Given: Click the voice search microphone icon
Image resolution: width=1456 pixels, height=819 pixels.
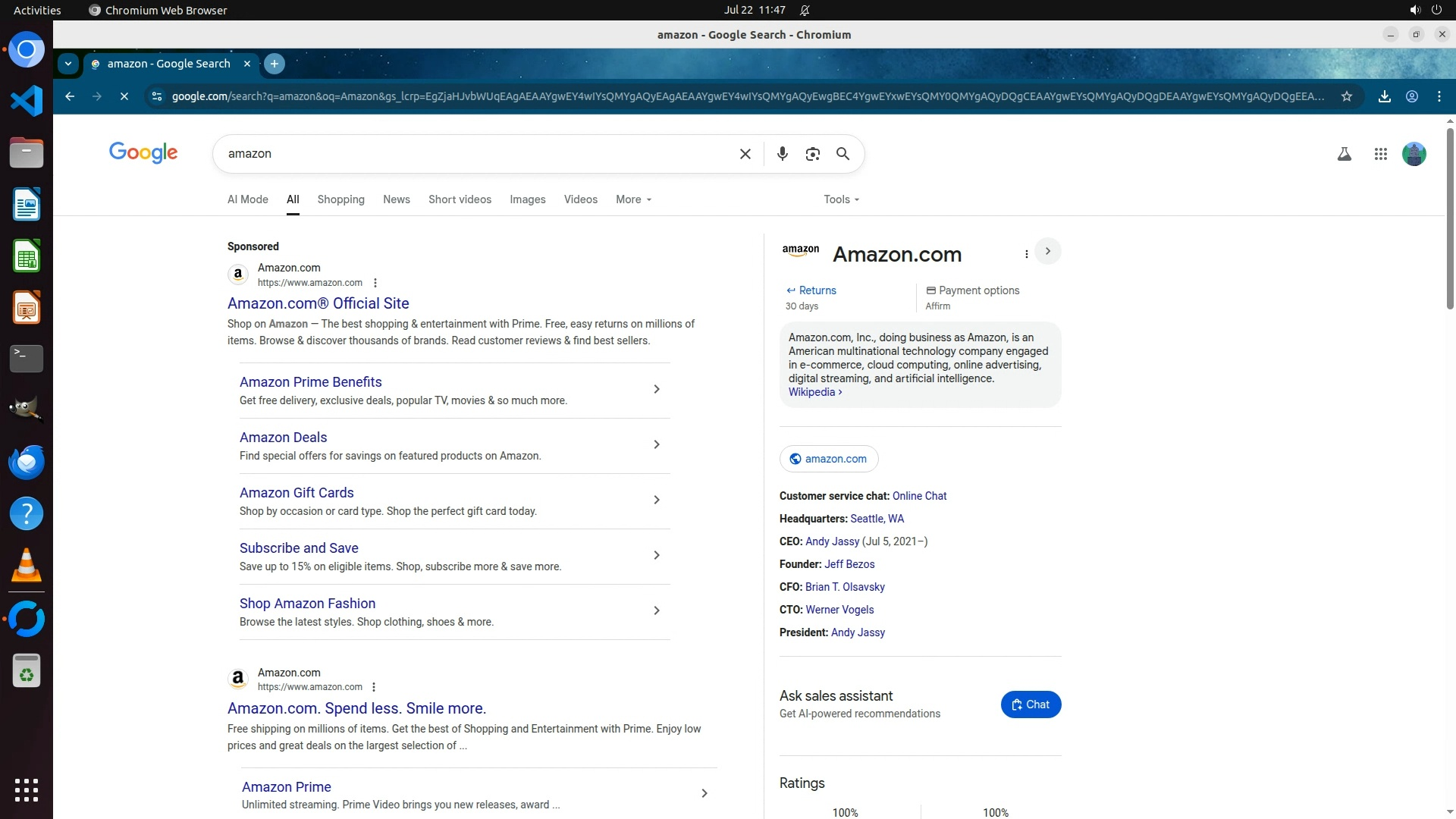Looking at the screenshot, I should coord(782,154).
